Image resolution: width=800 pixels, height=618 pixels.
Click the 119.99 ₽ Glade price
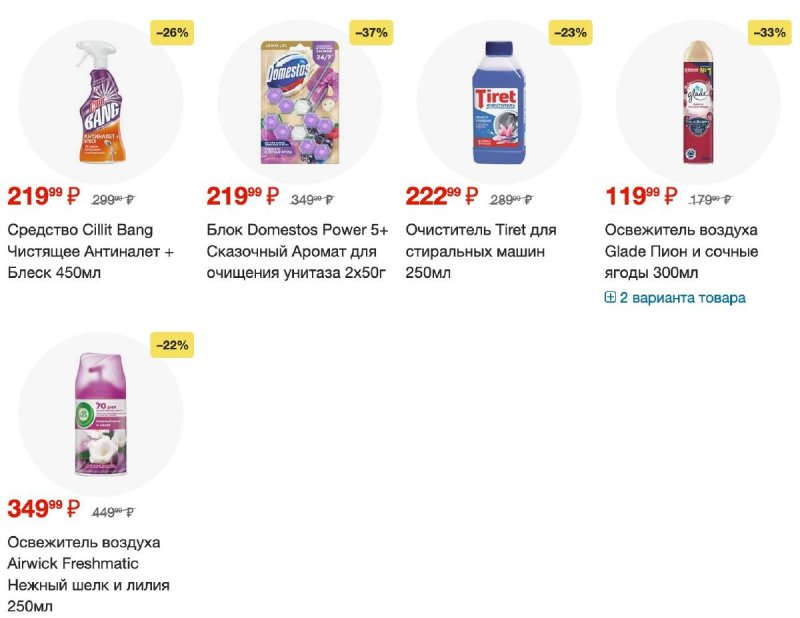pyautogui.click(x=641, y=196)
